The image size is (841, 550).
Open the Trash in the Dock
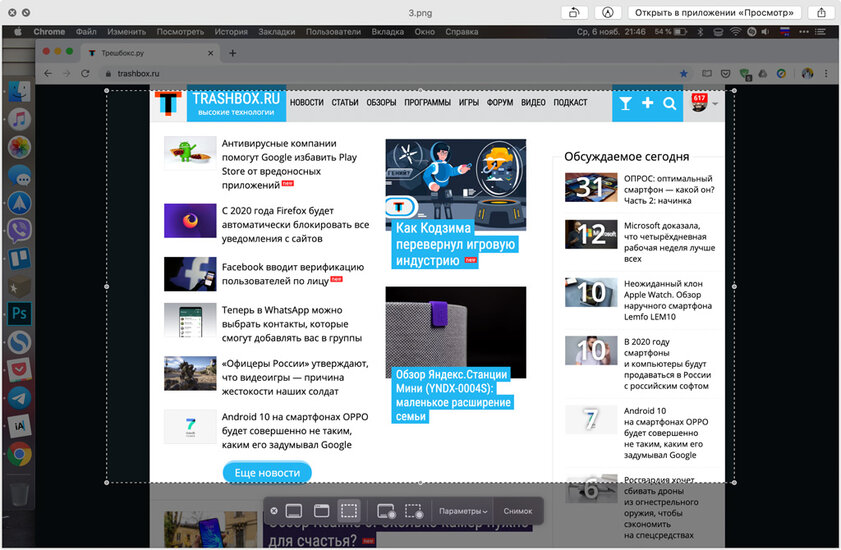click(x=19, y=494)
